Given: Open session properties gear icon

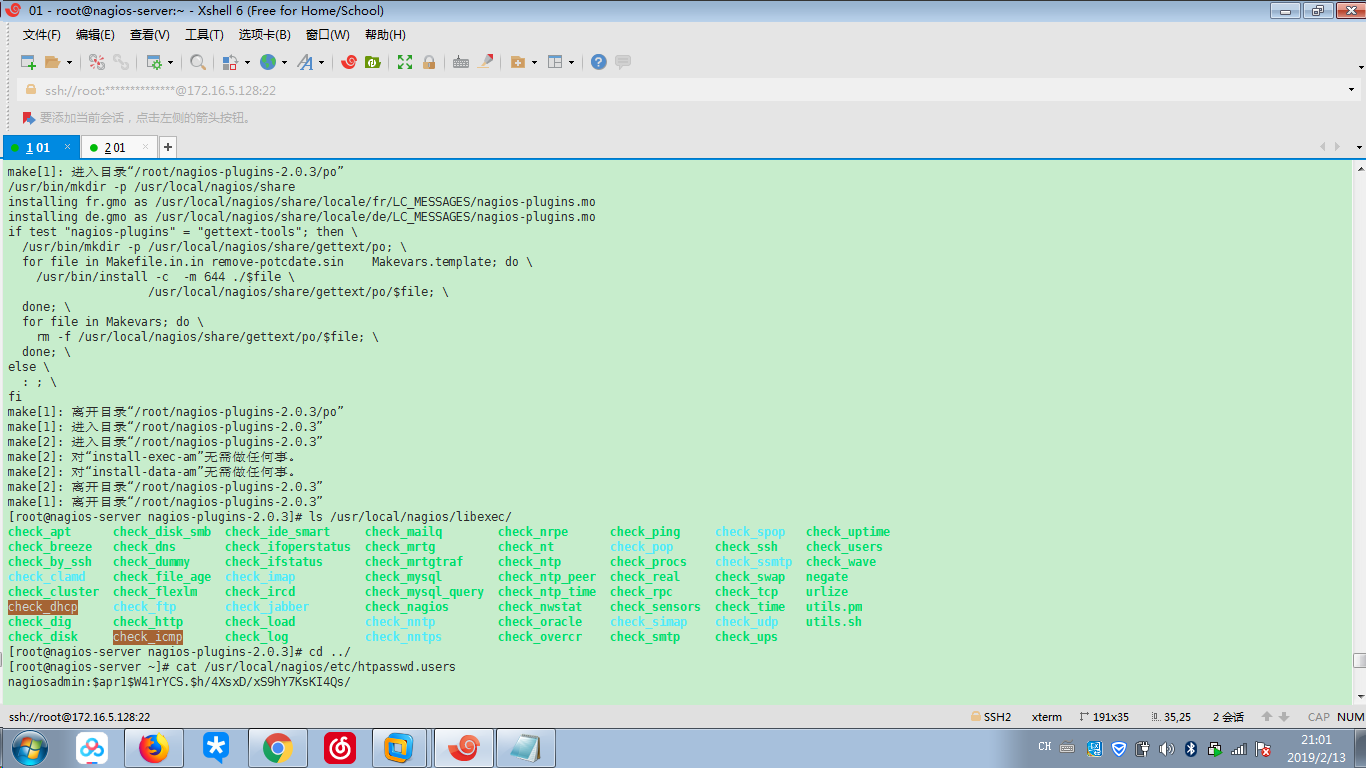Looking at the screenshot, I should point(154,62).
